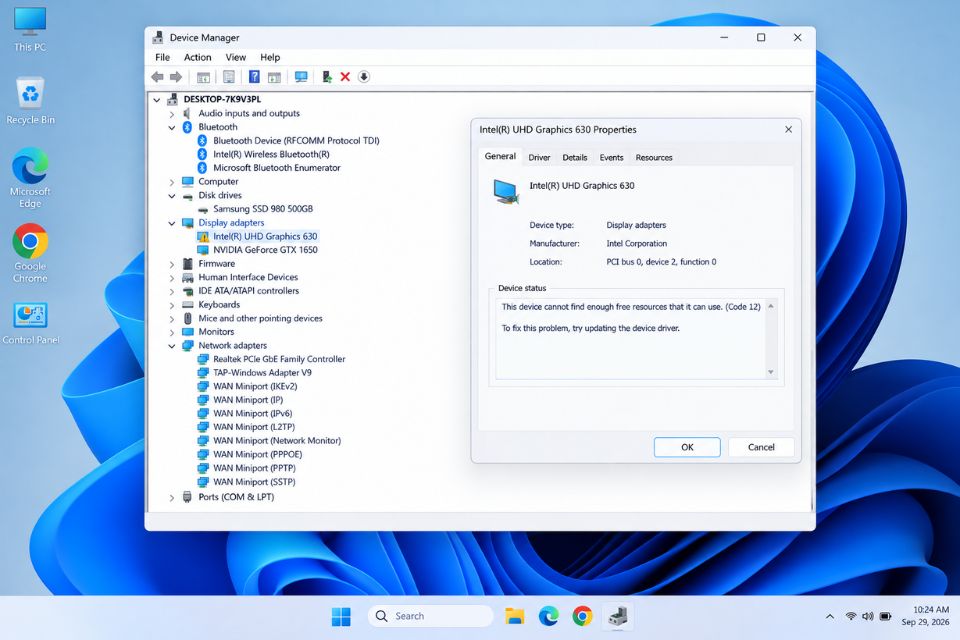Switch to the Details tab
Screen dimensions: 960x640
(574, 157)
